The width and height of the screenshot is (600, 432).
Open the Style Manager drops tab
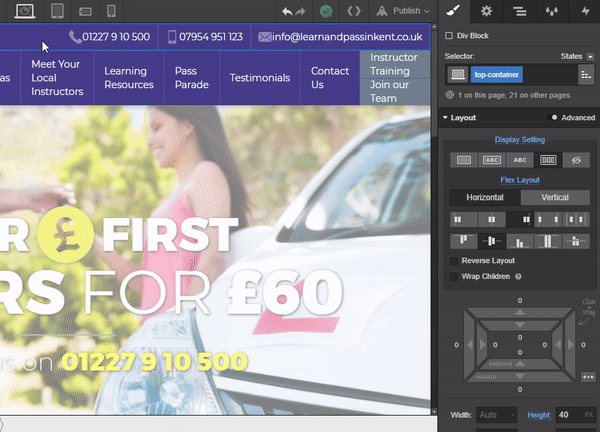point(551,11)
